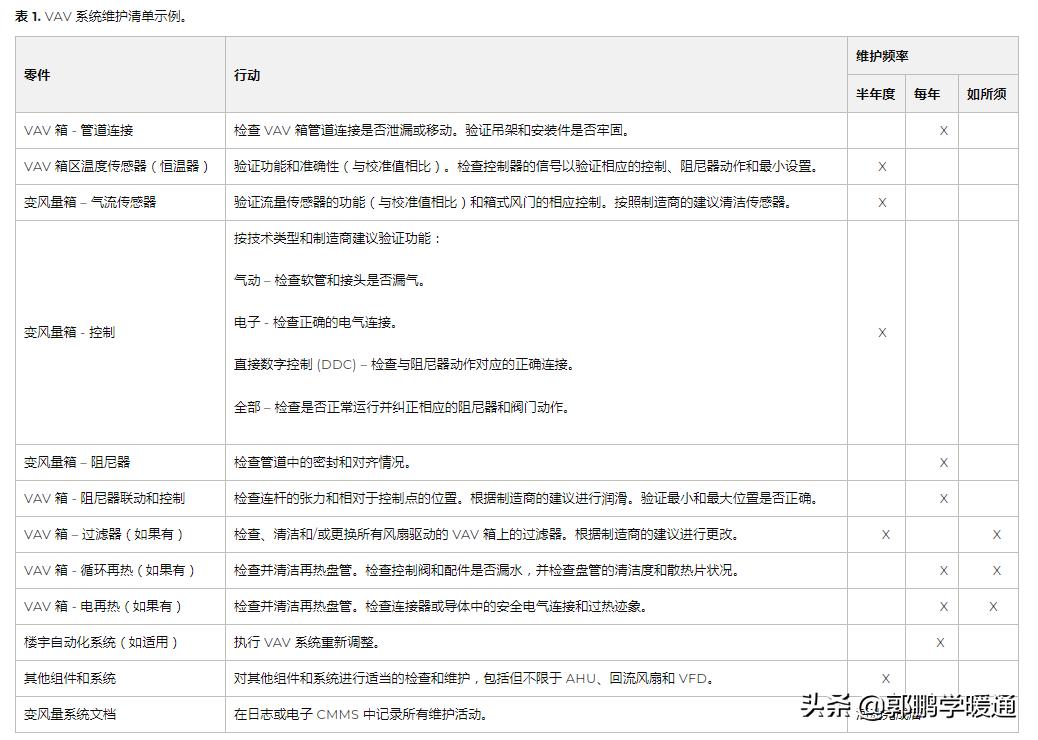点击电再热行「如所须」列的 X 标记
The height and width of the screenshot is (740, 1038).
pyautogui.click(x=992, y=606)
